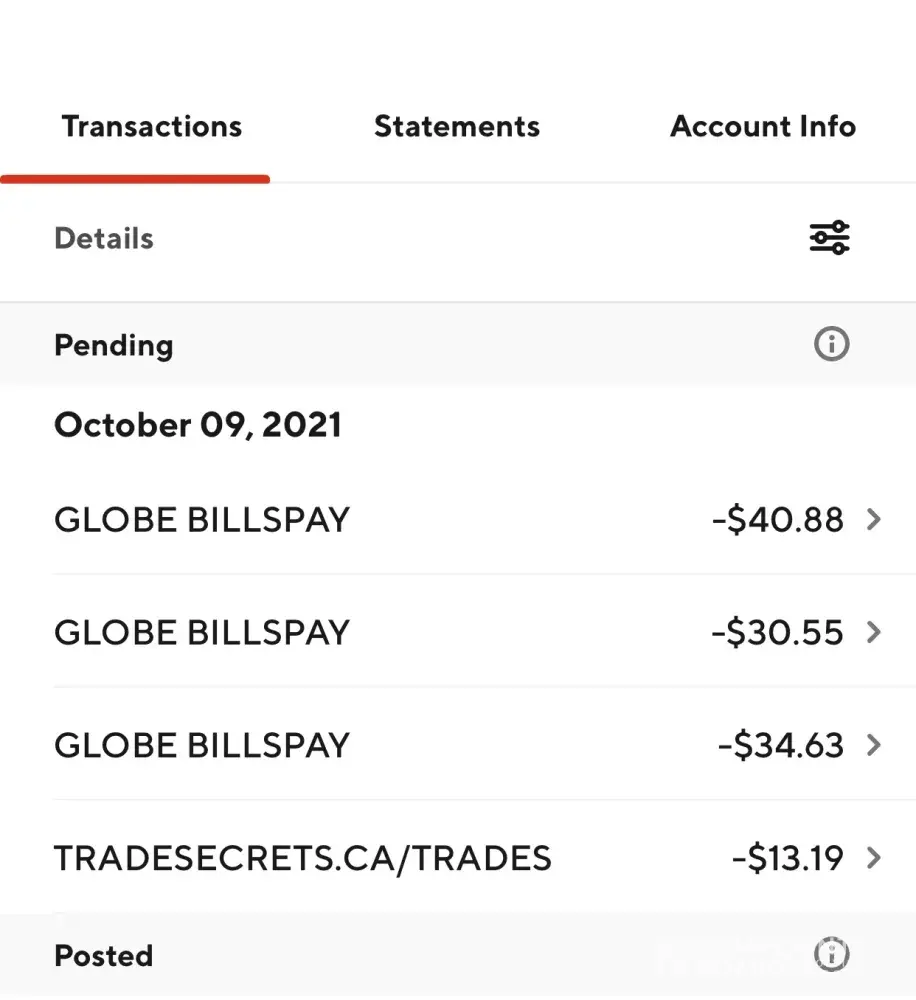Expand the chevron next to -$34.63
The image size is (916, 1000).
tap(874, 745)
